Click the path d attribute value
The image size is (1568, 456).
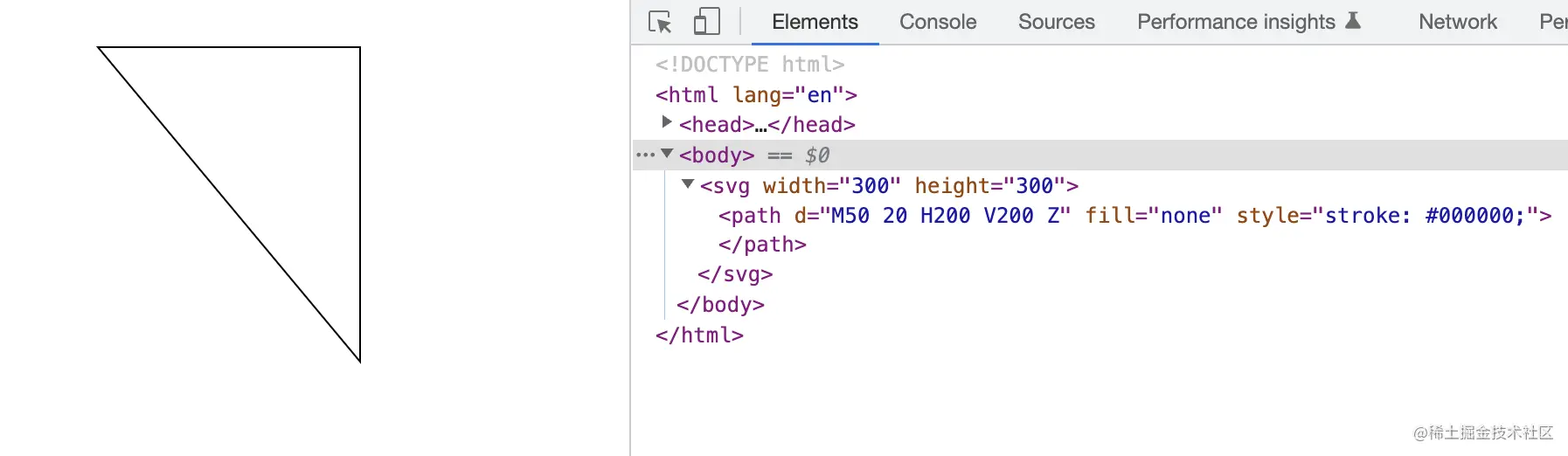pyautogui.click(x=944, y=216)
